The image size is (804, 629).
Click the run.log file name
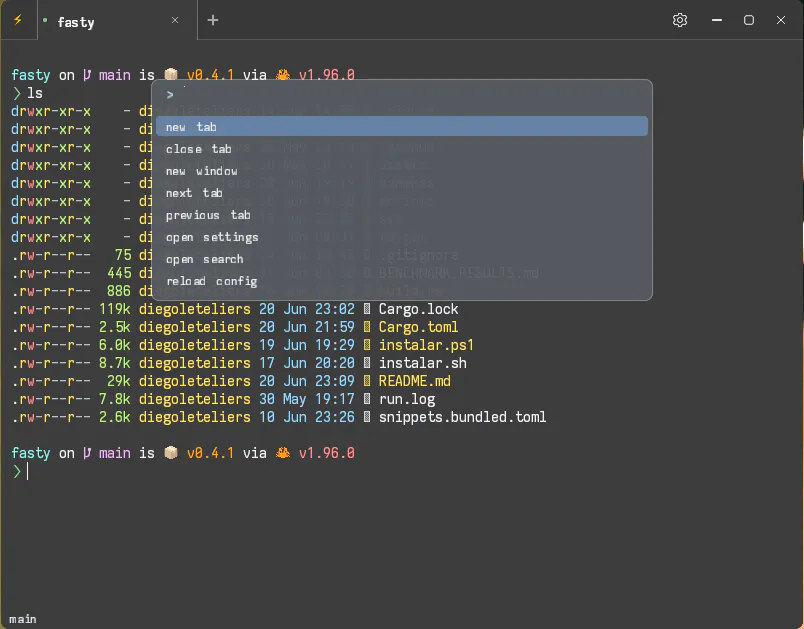(407, 399)
